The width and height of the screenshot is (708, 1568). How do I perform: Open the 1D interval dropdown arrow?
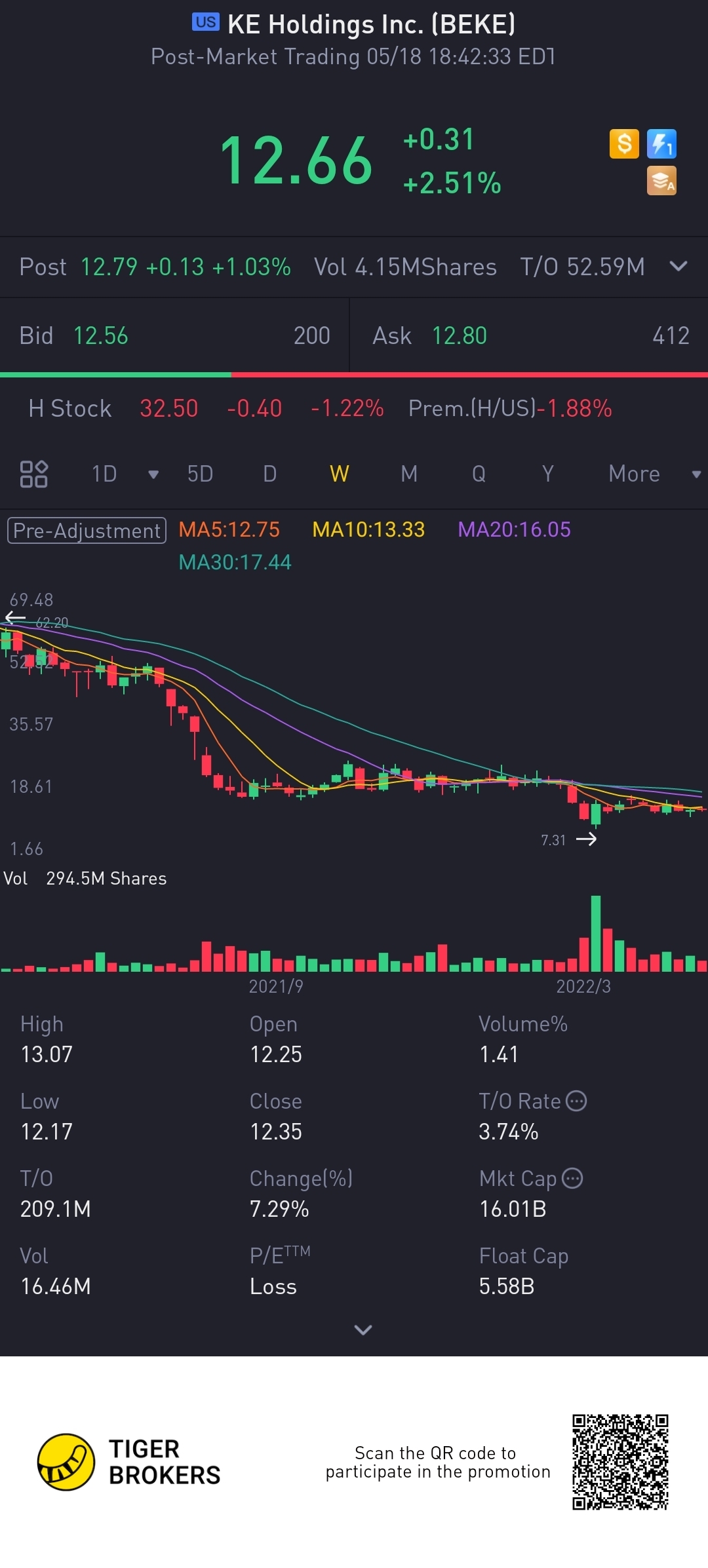coord(153,474)
